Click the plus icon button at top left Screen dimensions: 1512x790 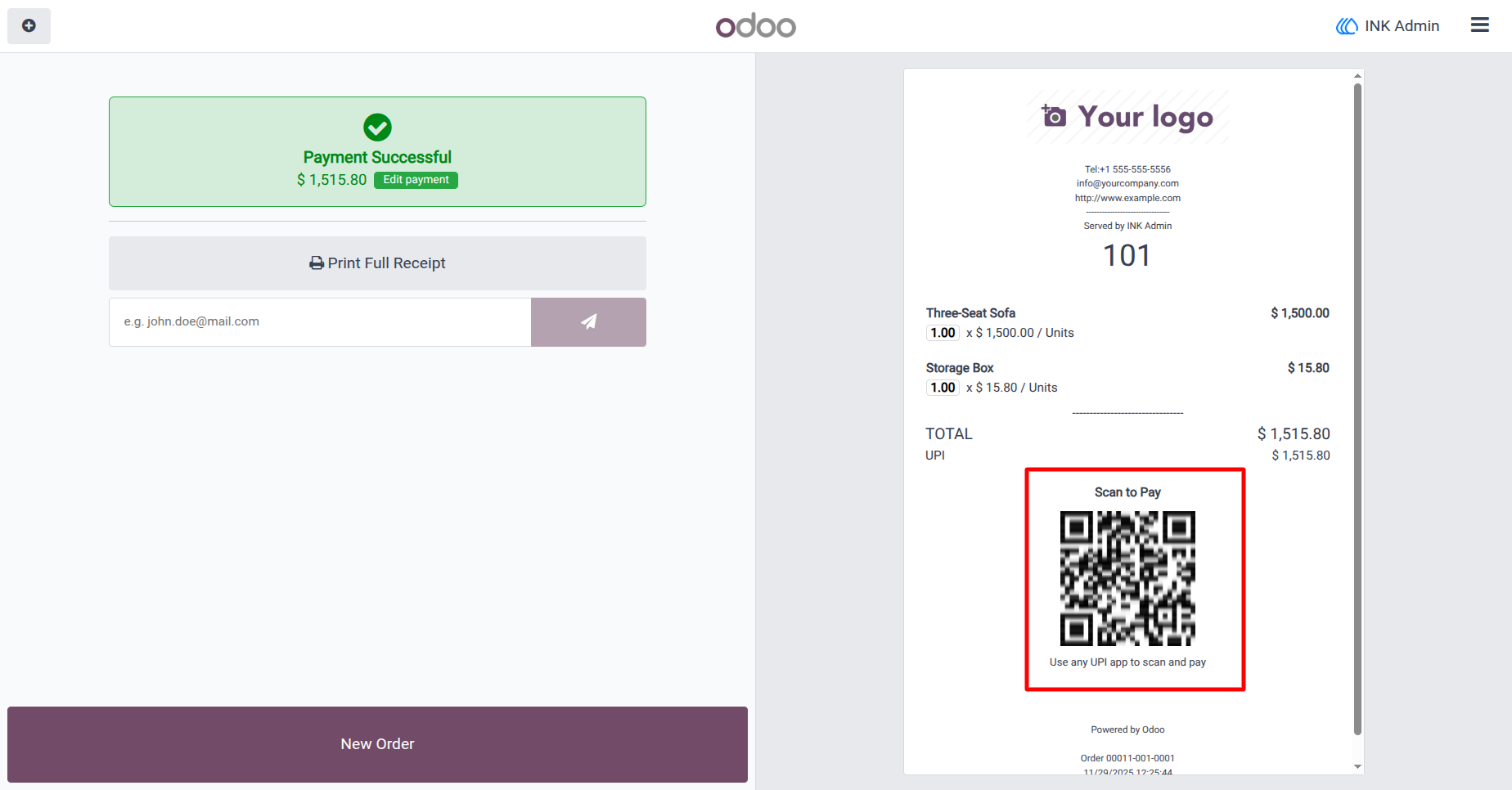click(29, 26)
